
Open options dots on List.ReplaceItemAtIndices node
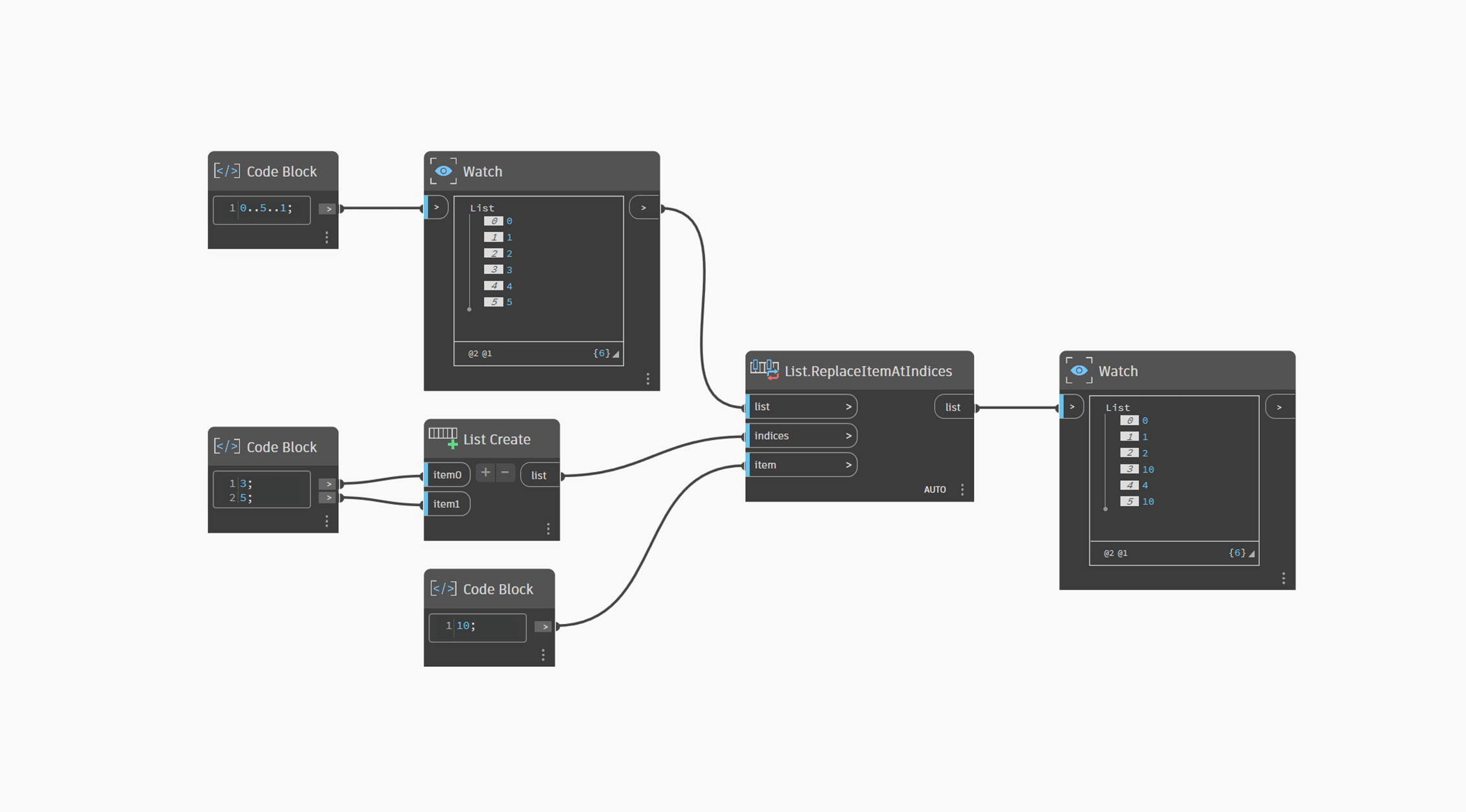(962, 490)
